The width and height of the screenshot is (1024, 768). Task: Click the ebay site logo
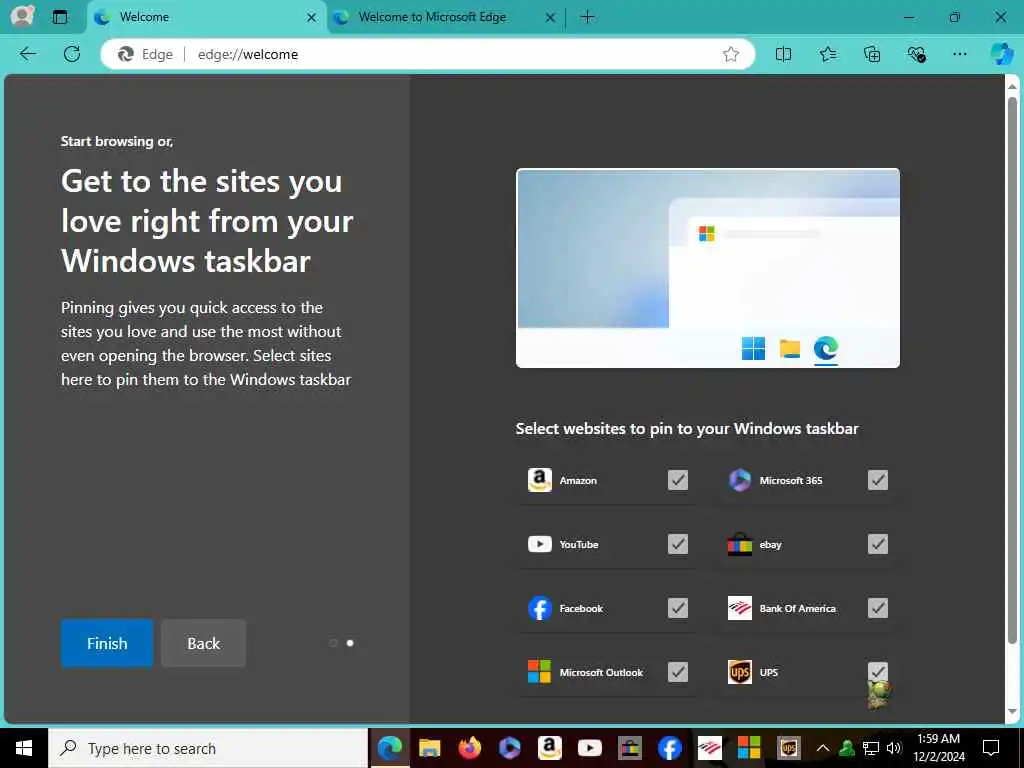coord(740,544)
